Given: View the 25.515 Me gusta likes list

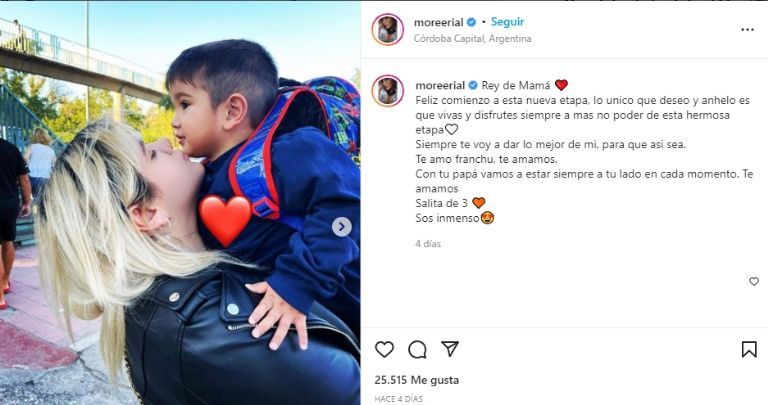Looking at the screenshot, I should pyautogui.click(x=417, y=380).
